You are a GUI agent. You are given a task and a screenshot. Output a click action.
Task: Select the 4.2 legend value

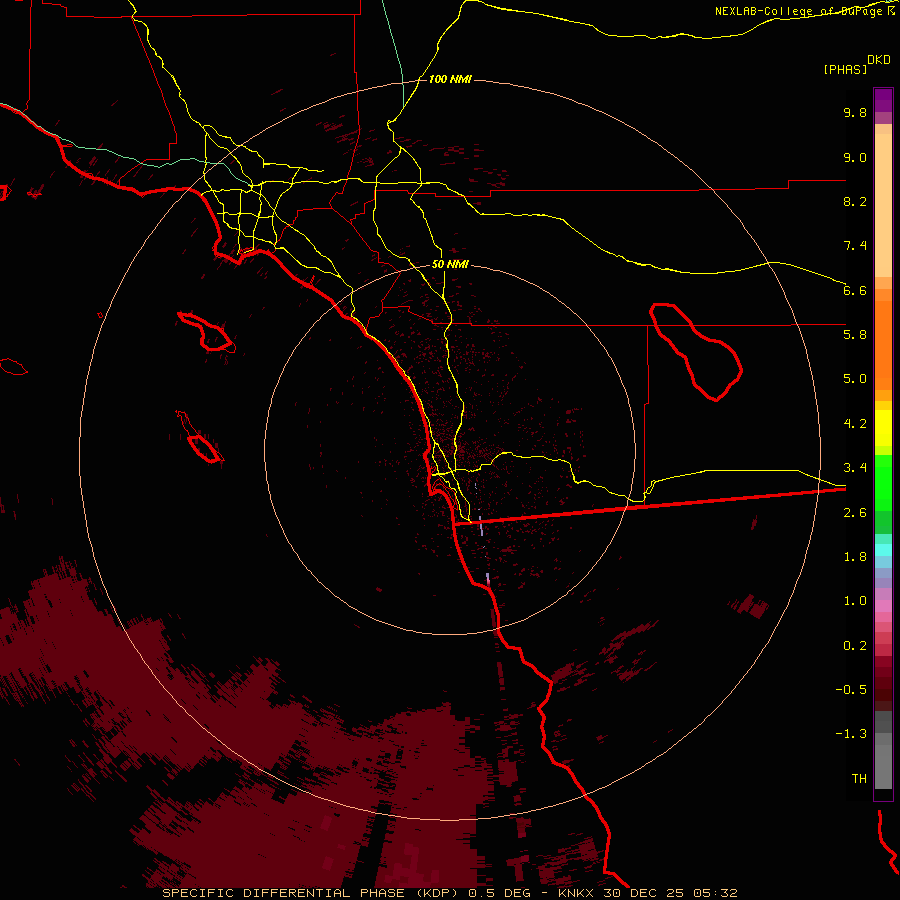click(855, 424)
